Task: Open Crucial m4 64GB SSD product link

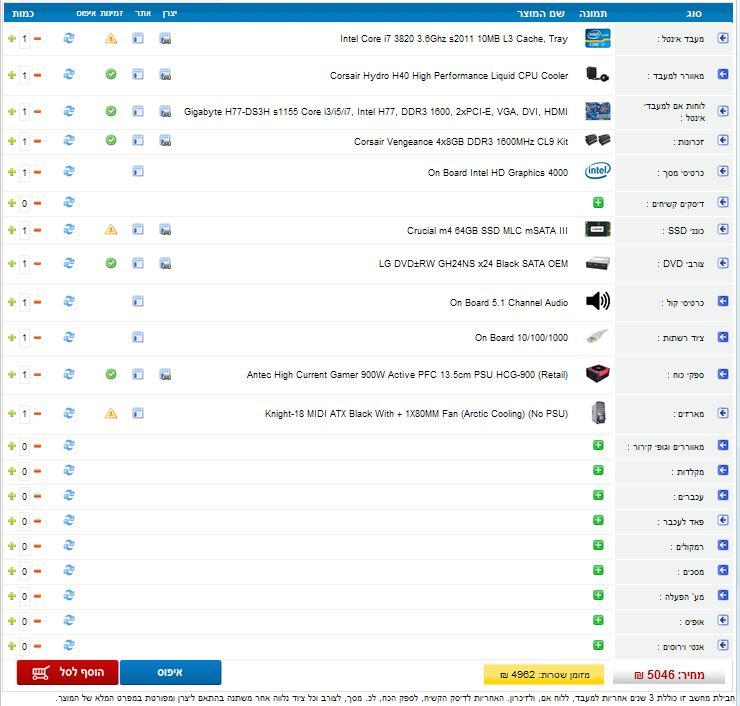Action: (488, 230)
